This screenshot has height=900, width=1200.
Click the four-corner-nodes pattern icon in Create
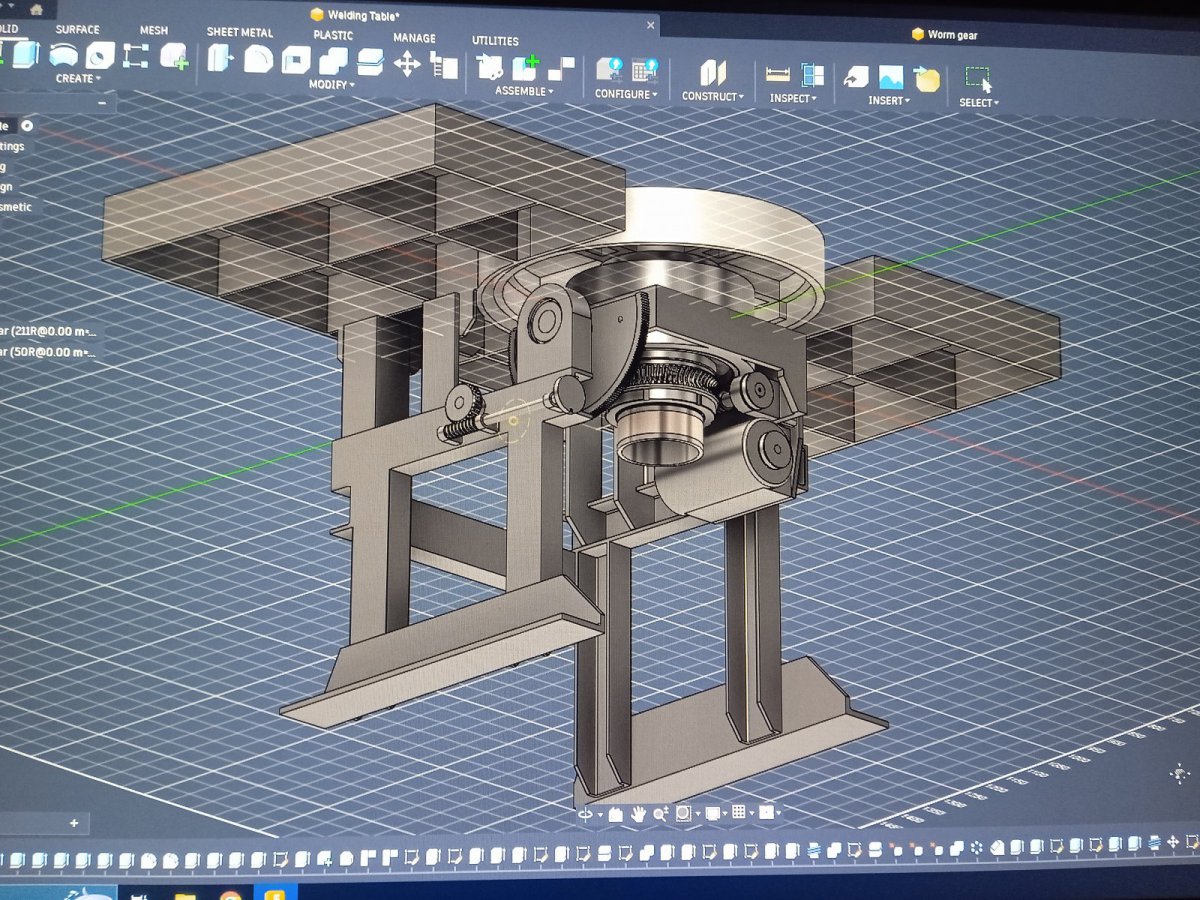click(x=135, y=56)
